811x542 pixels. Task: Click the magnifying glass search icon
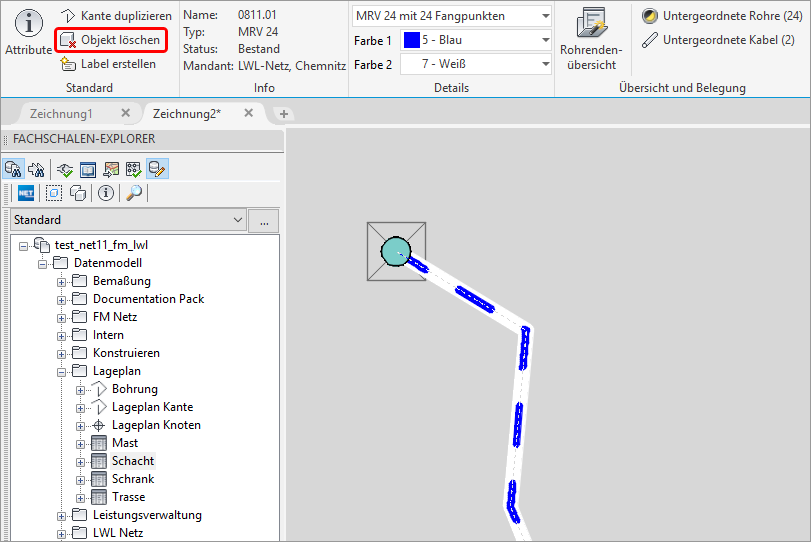(x=133, y=193)
